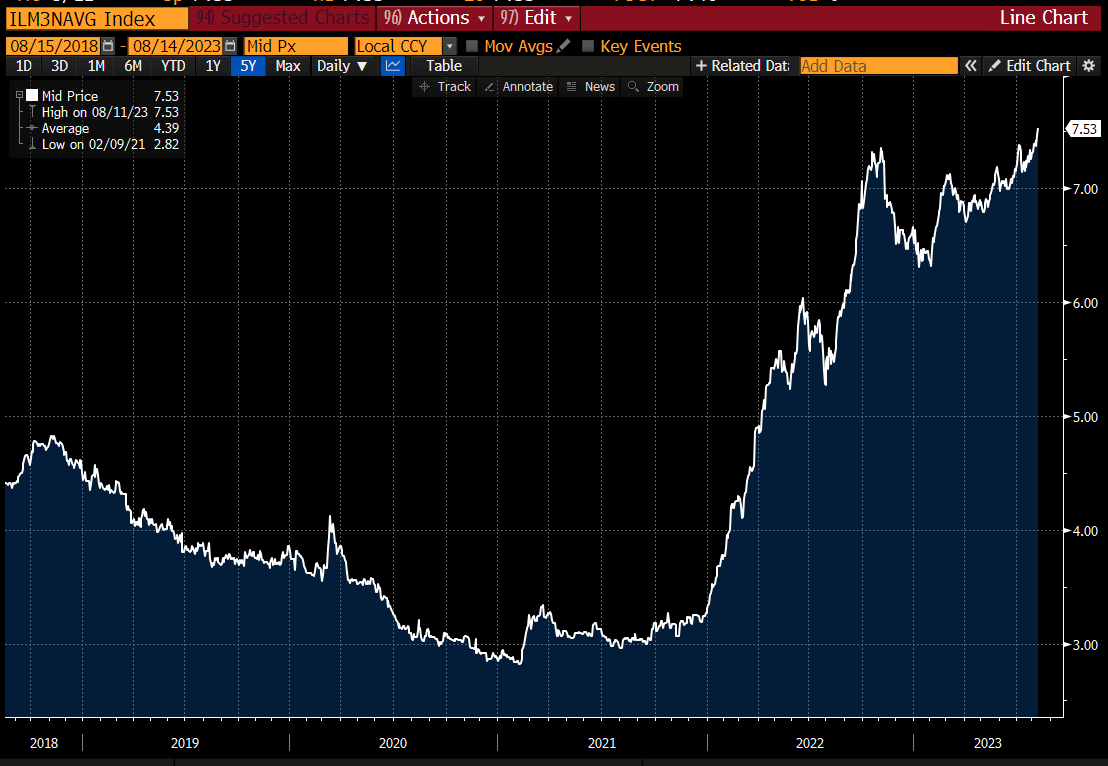The image size is (1108, 766).
Task: Select the line chart type icon
Action: click(x=393, y=66)
